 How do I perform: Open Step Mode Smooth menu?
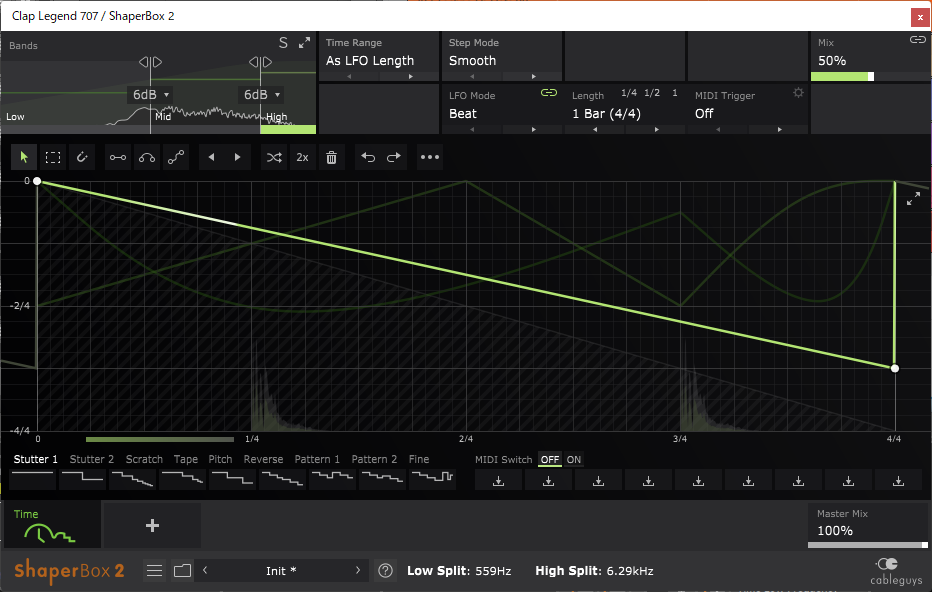[473, 61]
